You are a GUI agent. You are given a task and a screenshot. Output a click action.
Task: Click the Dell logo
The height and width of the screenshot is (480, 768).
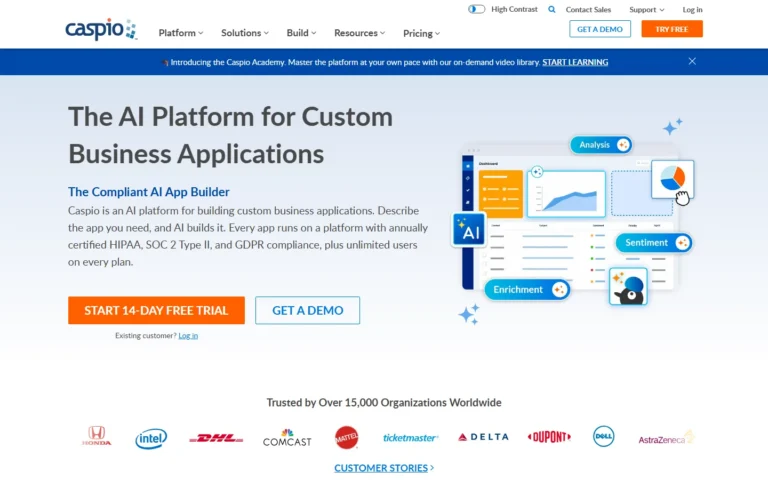(603, 436)
